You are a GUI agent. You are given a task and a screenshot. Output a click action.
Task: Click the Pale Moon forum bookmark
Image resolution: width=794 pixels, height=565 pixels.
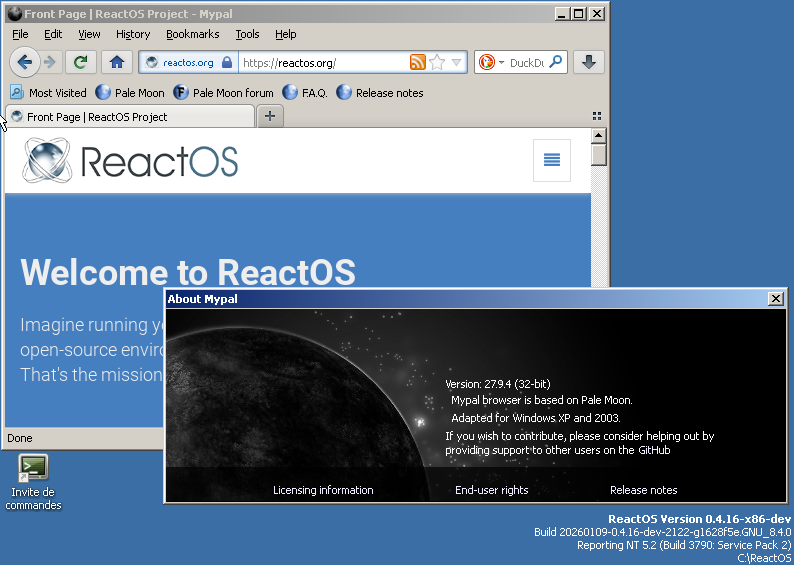[x=223, y=93]
